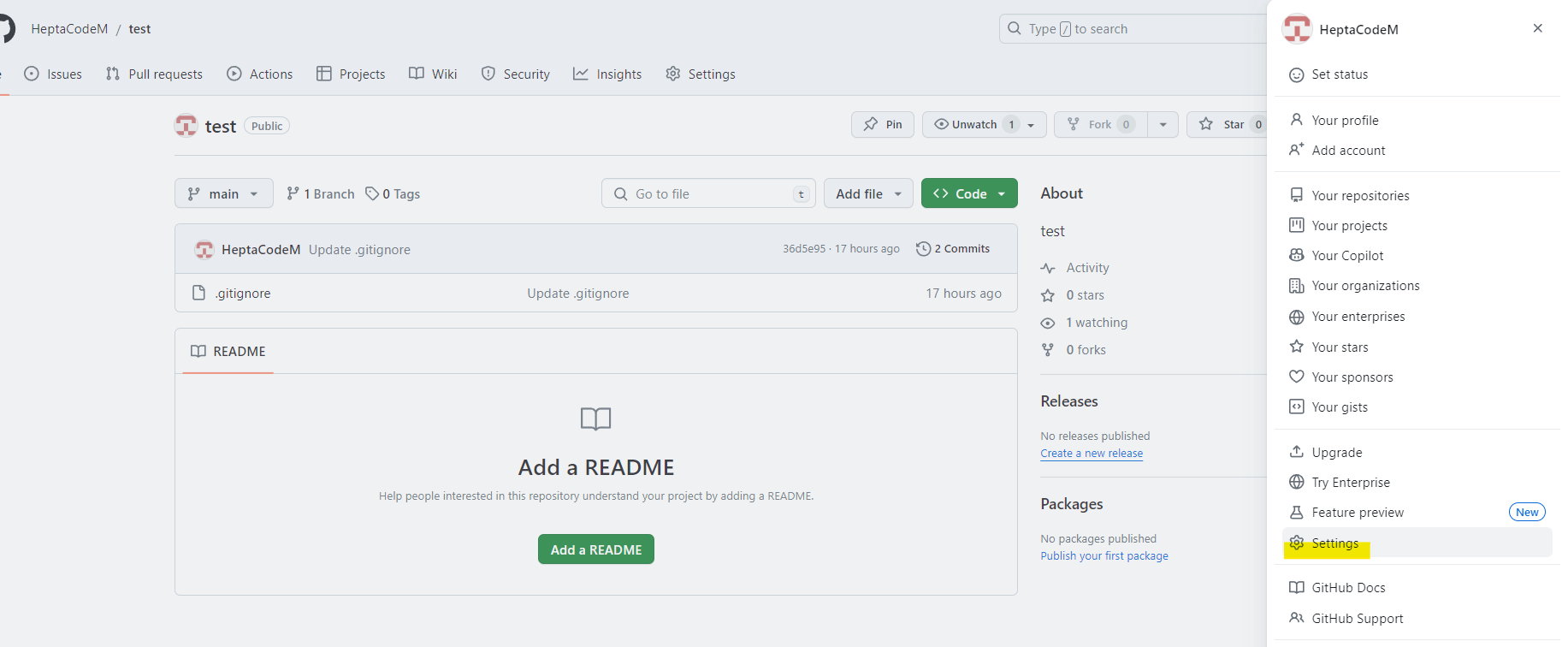Focus the Go to file search box
Image resolution: width=1568 pixels, height=647 pixels.
tap(708, 193)
